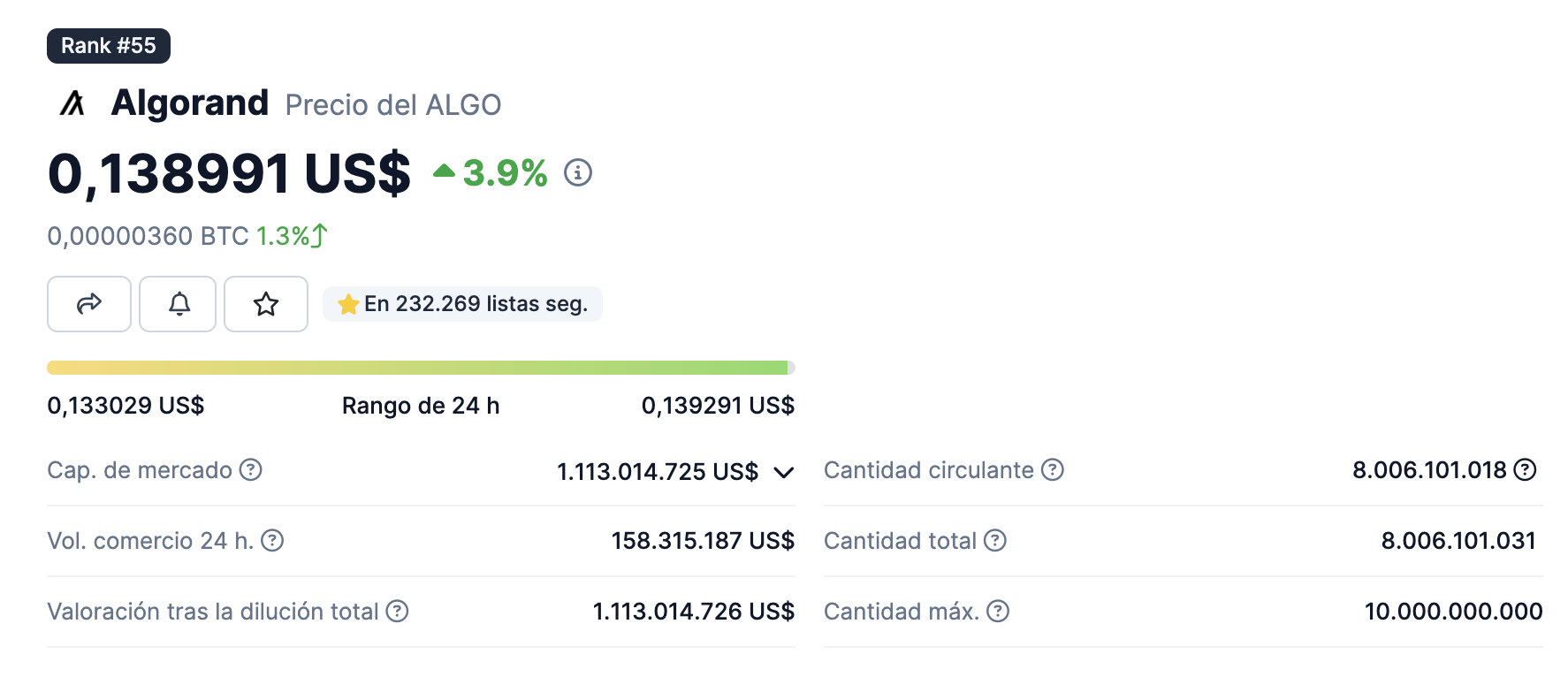Click help icon for Valoración tras la dilución total
Screen dimensions: 1568x700
pos(398,611)
